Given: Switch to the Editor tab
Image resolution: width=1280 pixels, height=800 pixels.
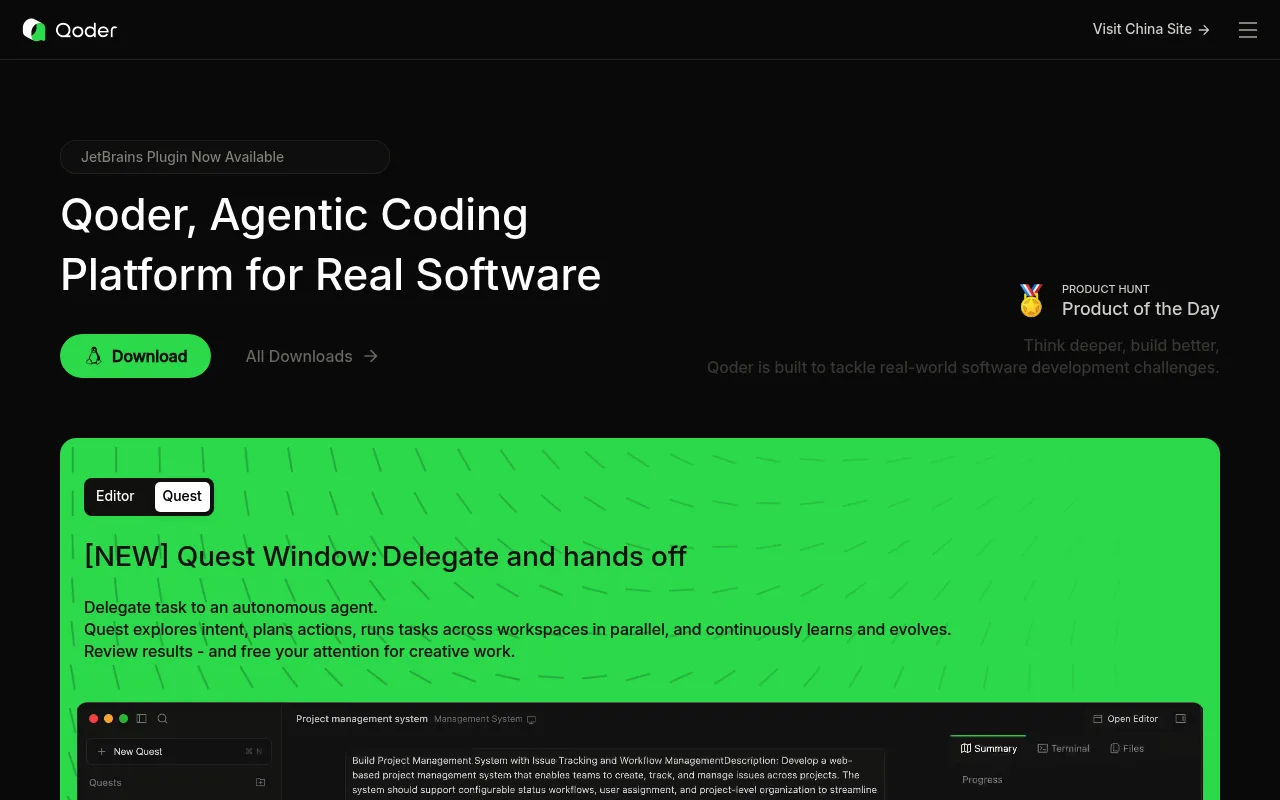Looking at the screenshot, I should point(115,496).
